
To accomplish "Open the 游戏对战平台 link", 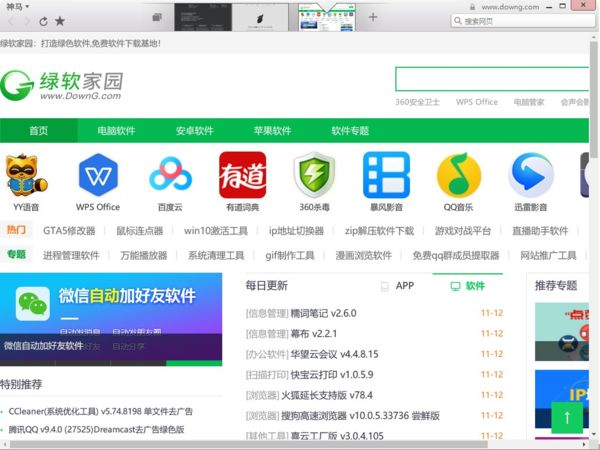I will (x=463, y=231).
